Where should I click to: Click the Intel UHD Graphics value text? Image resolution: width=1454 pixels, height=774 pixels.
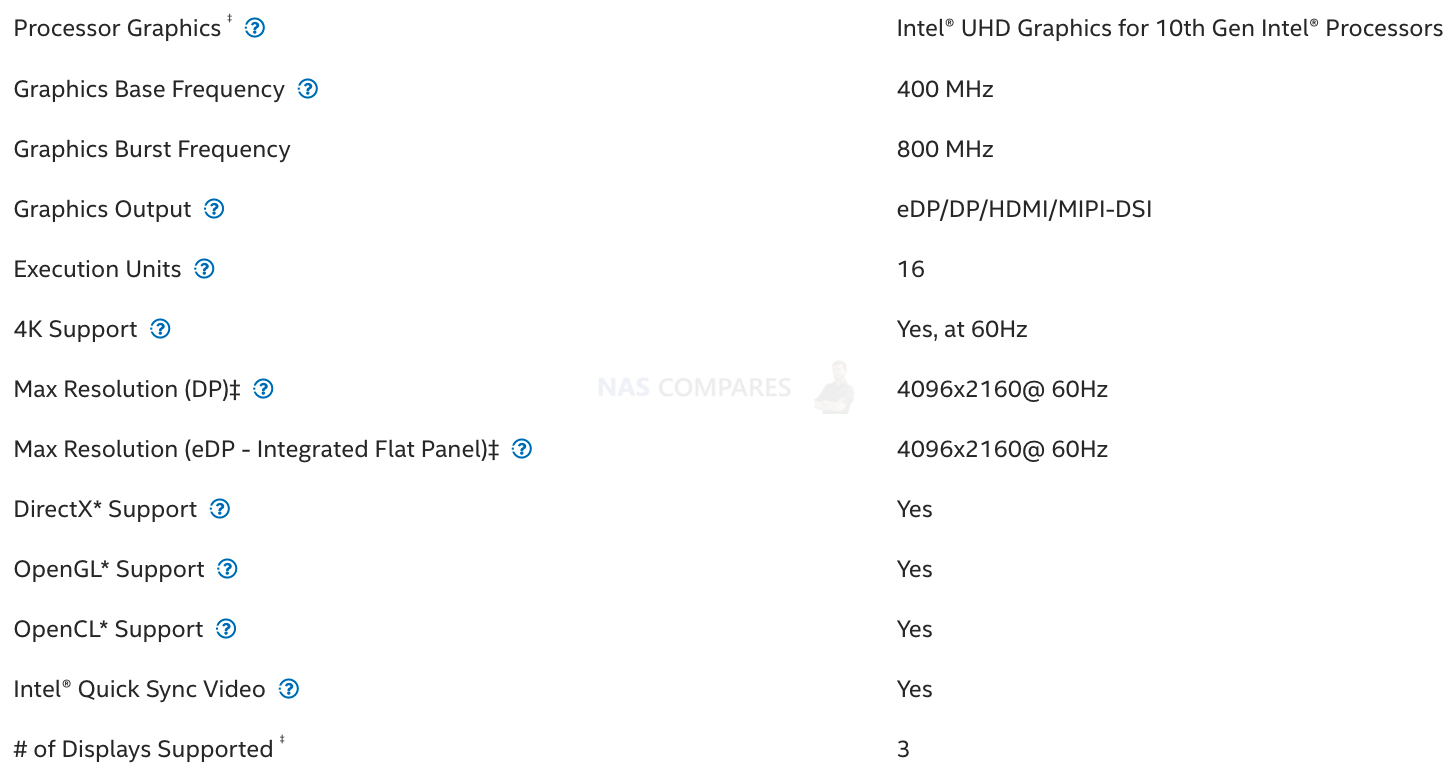click(x=1169, y=29)
